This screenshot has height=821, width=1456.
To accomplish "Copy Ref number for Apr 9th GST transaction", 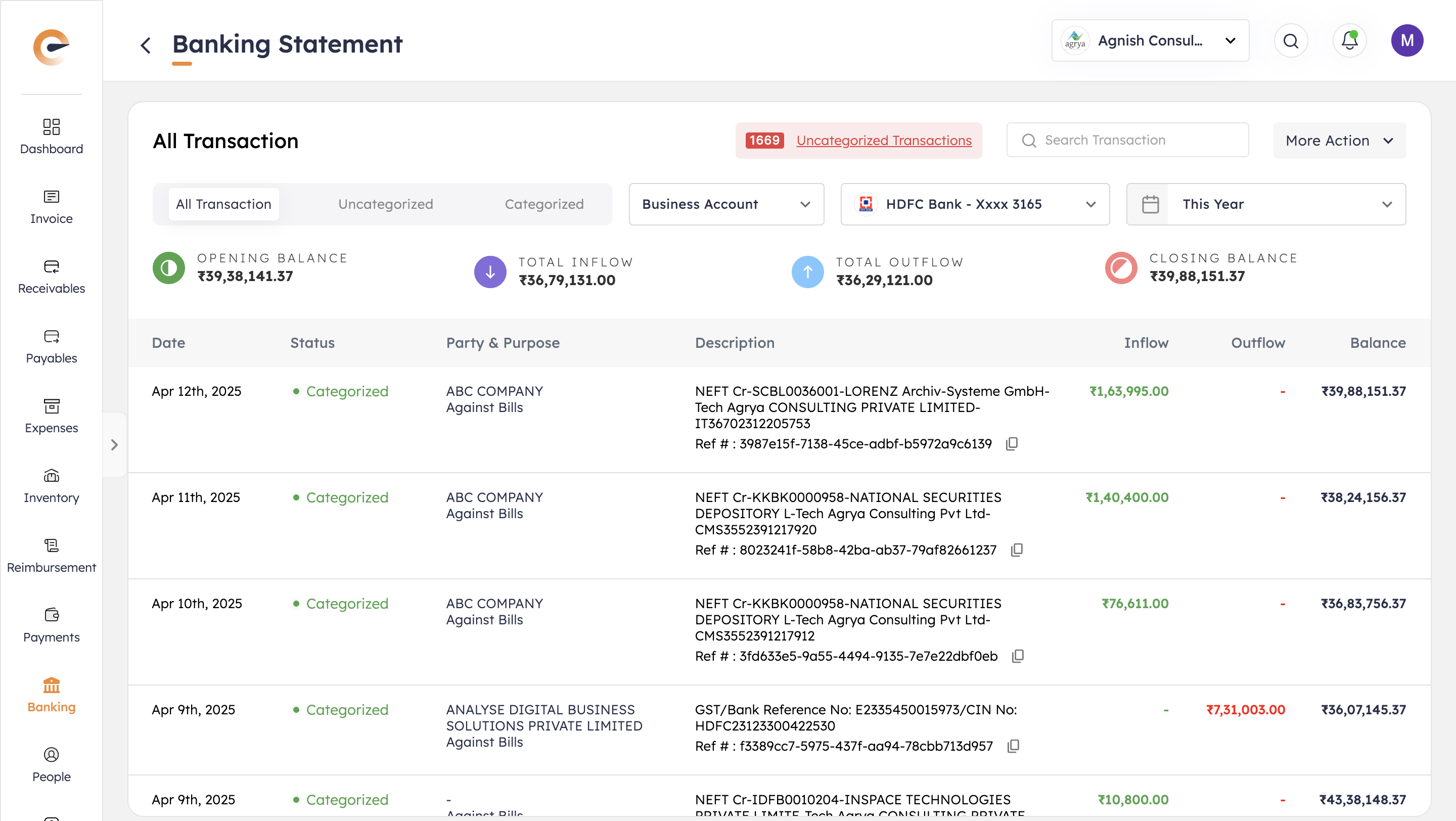I will pos(1014,746).
